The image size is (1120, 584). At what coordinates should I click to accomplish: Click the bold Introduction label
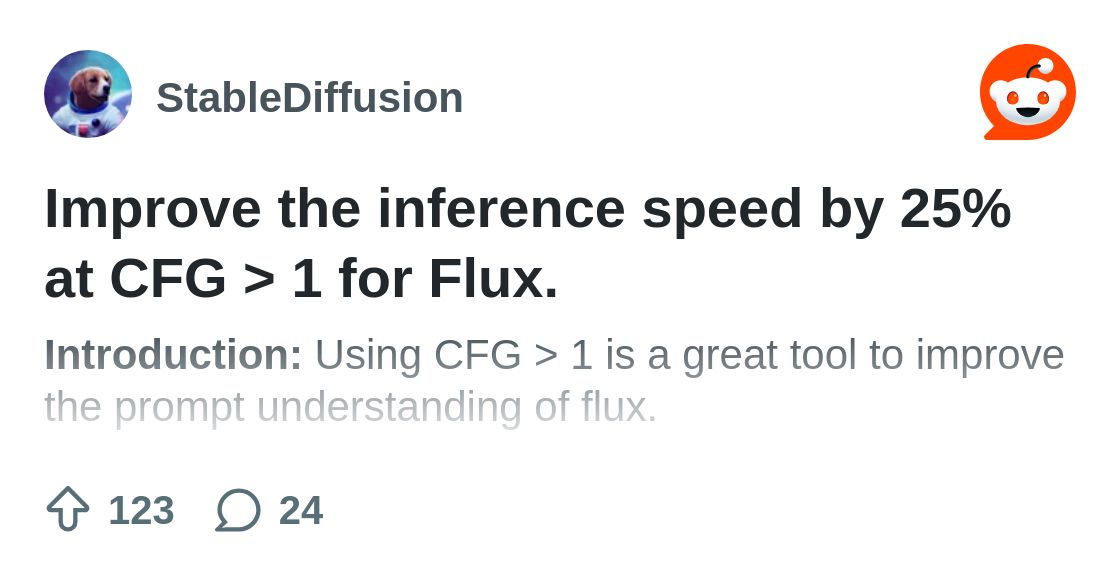[x=174, y=355]
